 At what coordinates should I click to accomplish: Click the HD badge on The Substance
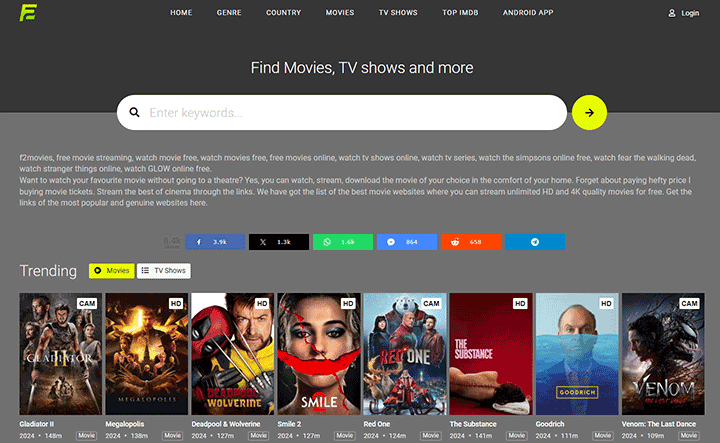[520, 303]
